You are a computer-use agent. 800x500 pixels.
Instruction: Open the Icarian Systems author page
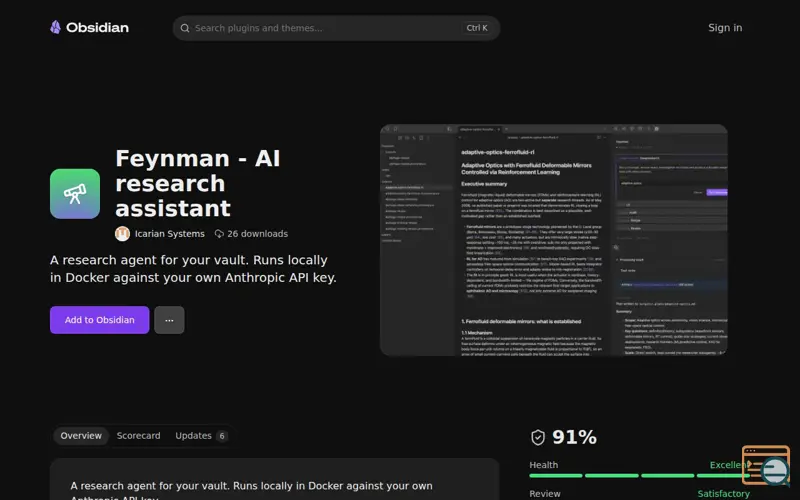coord(169,234)
